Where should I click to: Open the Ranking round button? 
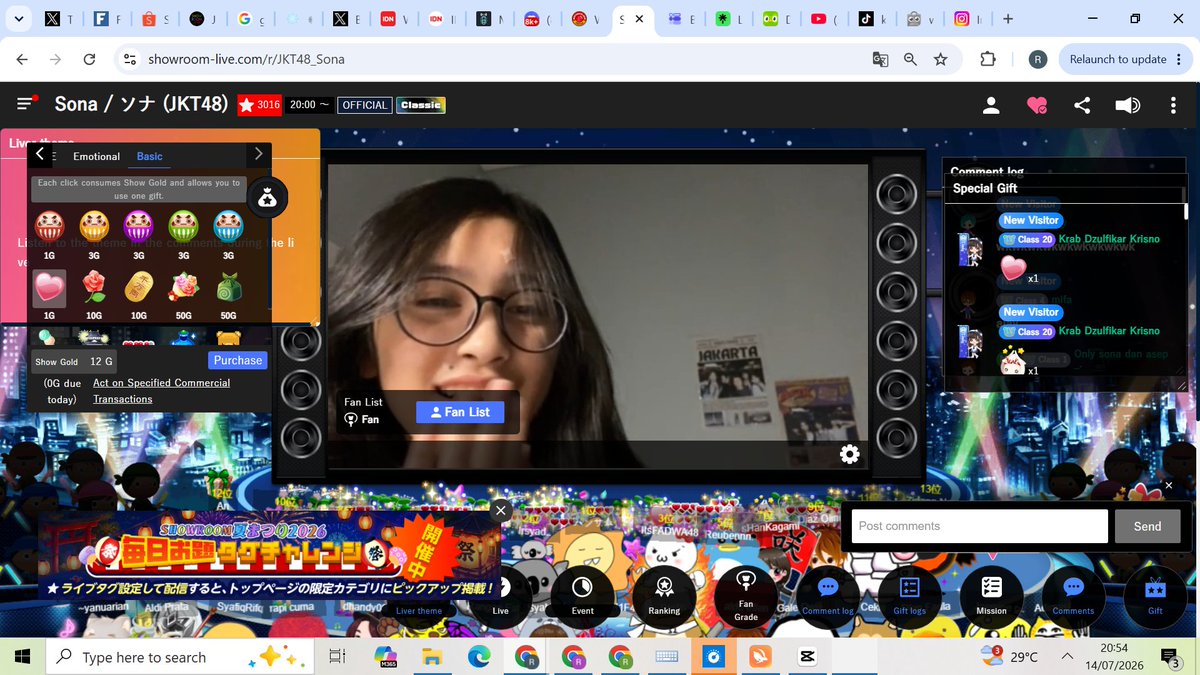(x=664, y=597)
